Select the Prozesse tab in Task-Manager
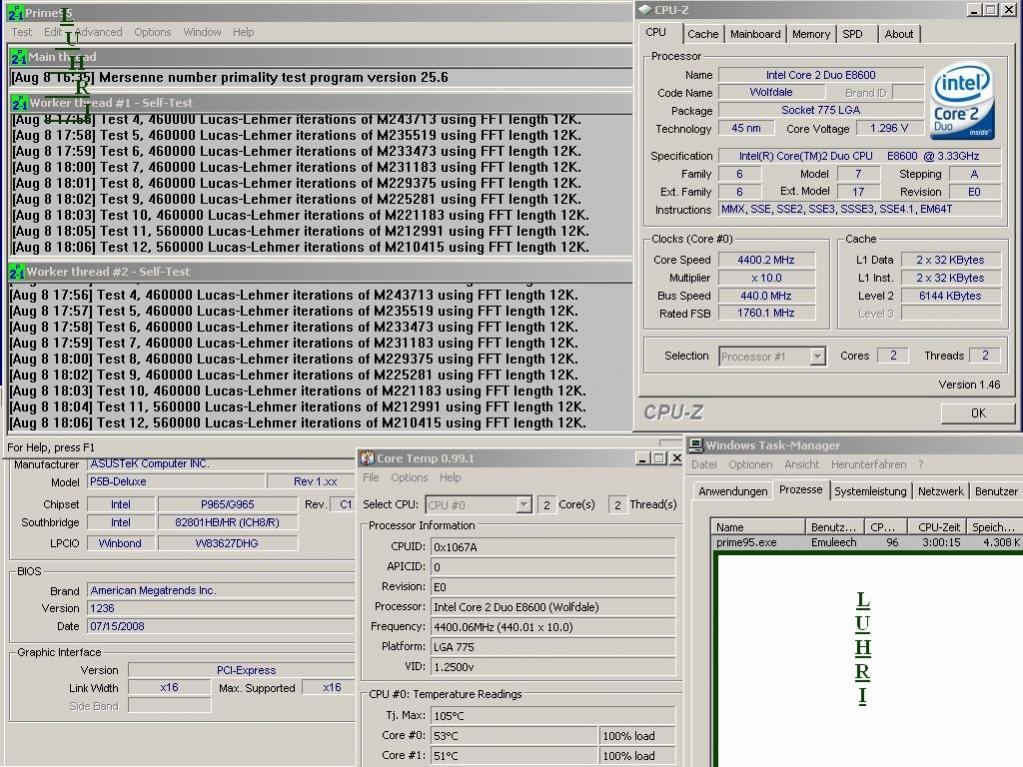 801,490
